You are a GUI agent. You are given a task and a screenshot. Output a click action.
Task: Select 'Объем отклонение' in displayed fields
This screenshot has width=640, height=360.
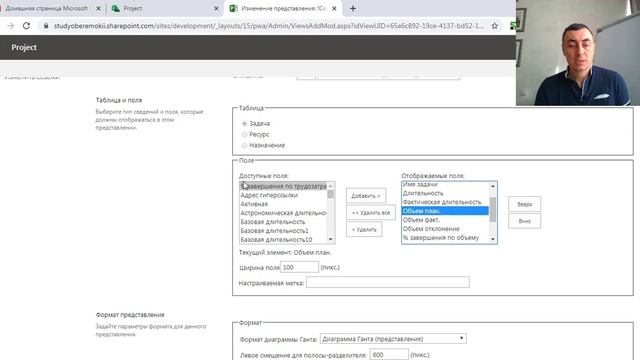[445, 229]
